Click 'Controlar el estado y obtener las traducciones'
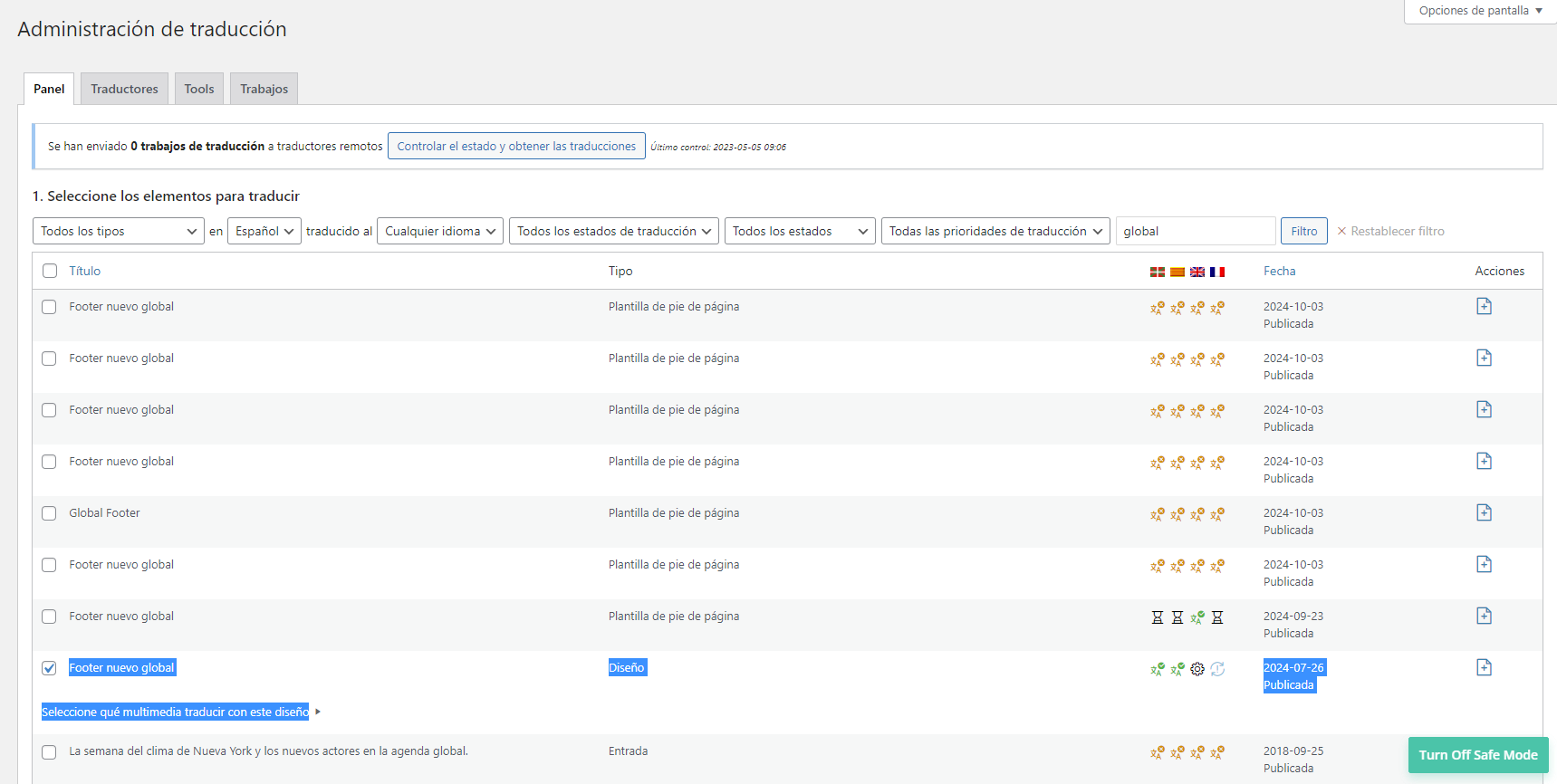1557x784 pixels. (516, 146)
